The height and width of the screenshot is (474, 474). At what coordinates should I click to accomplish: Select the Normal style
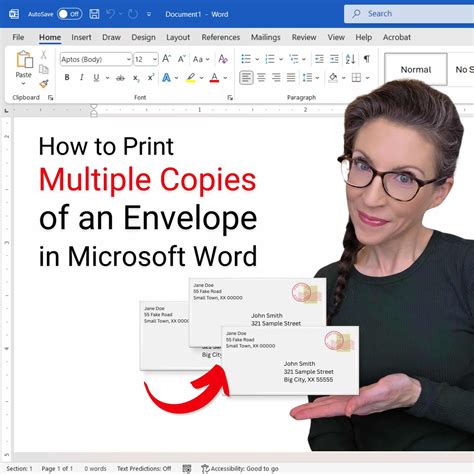[x=416, y=69]
